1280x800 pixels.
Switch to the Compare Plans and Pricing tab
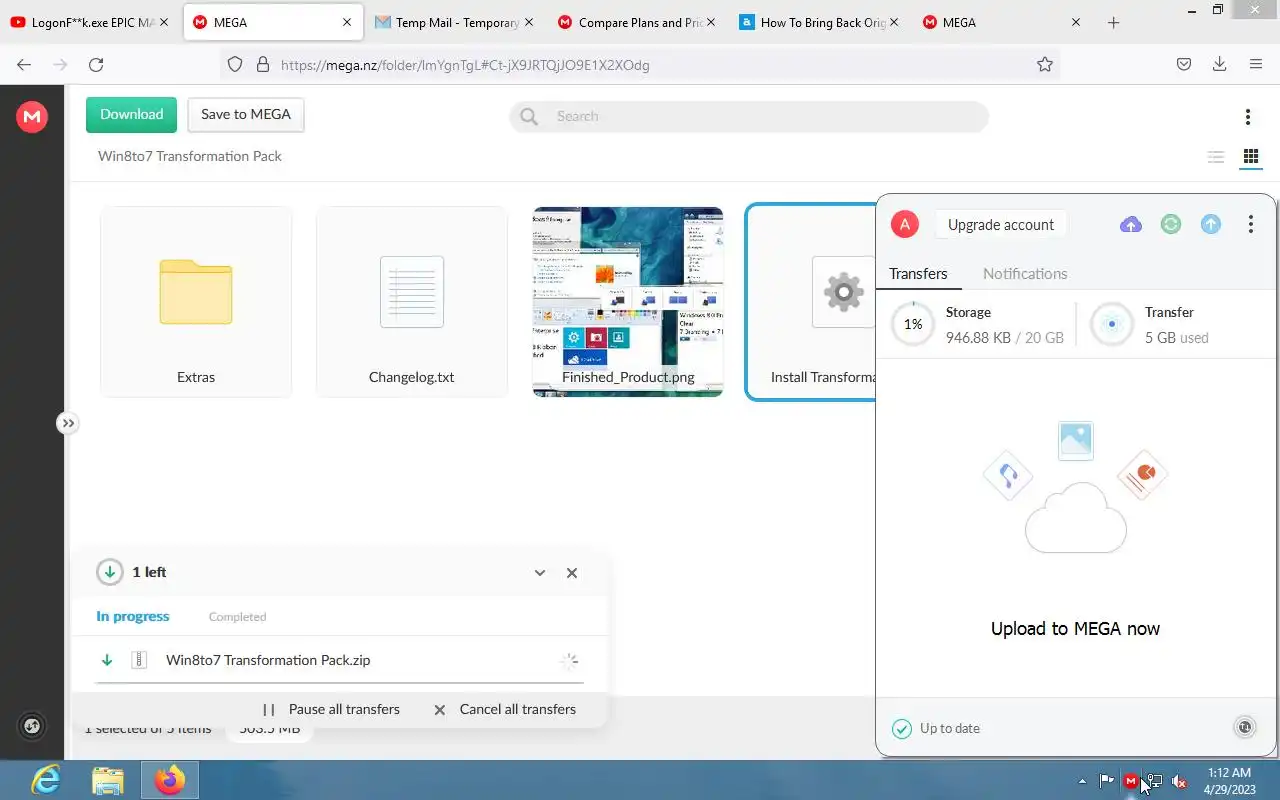[x=637, y=22]
